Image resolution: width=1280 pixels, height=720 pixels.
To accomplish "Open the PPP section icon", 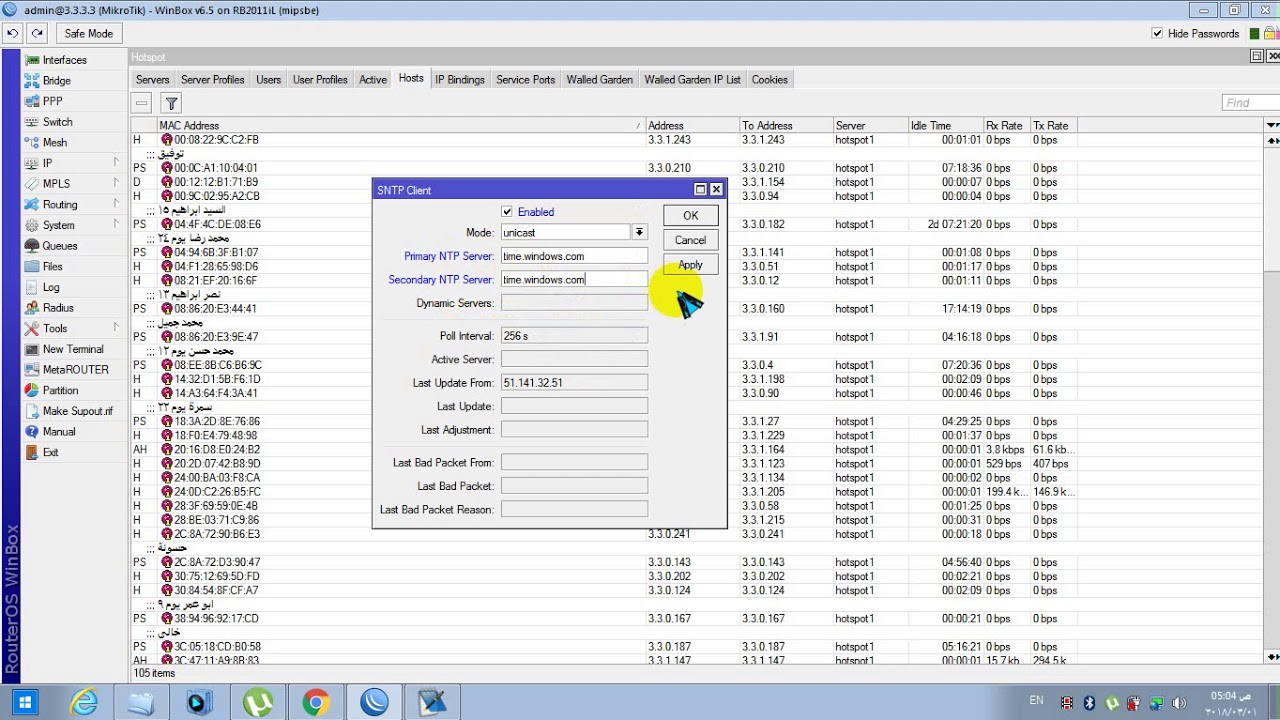I will [33, 101].
